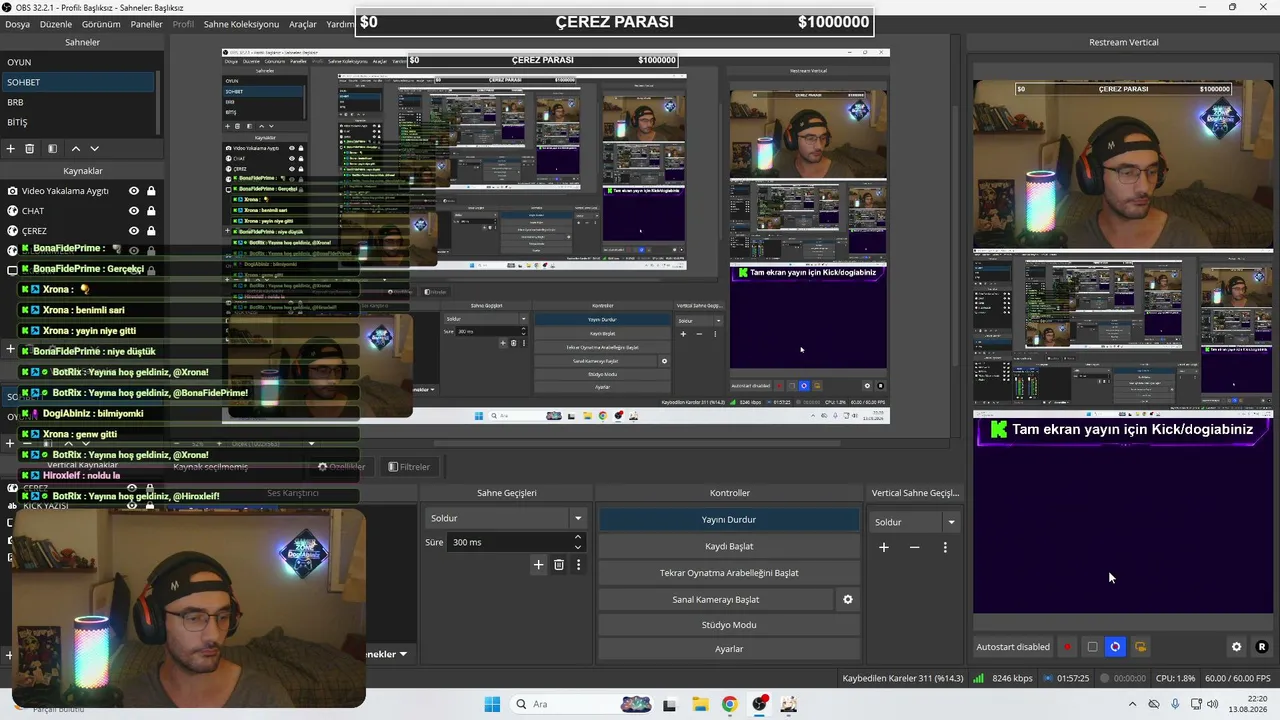1280x720 pixels.
Task: Click the ÇEREZ browser source icon
Action: (x=12, y=231)
